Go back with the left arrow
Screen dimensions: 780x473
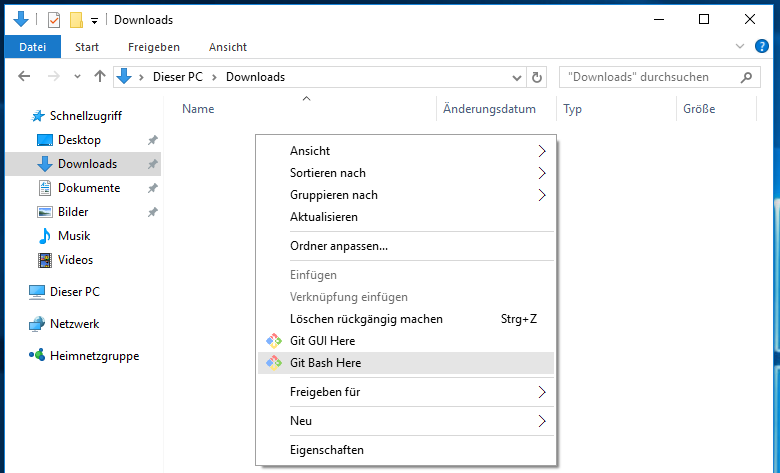coord(24,77)
